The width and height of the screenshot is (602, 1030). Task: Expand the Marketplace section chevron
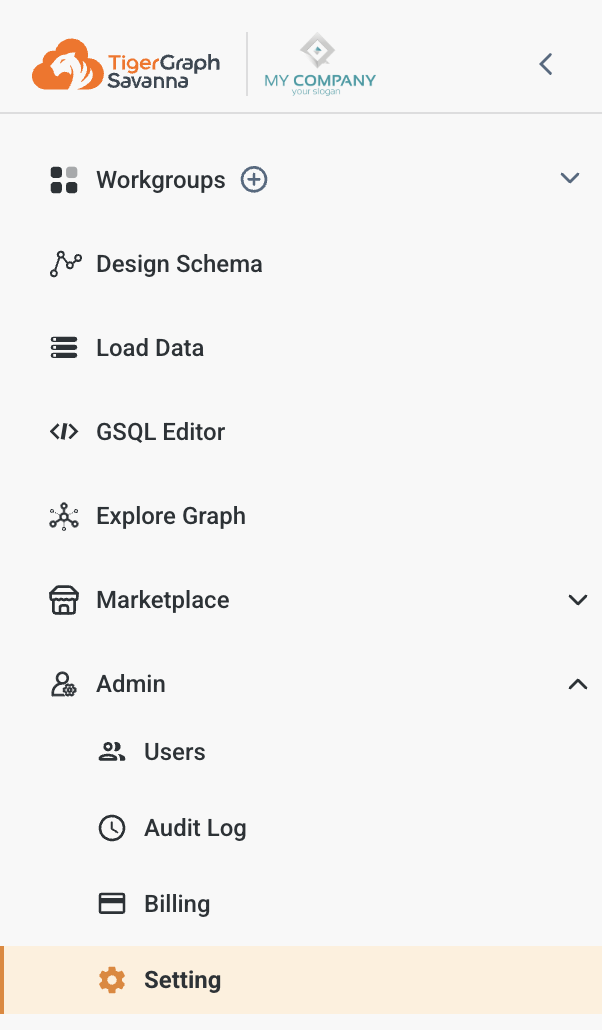coord(578,600)
